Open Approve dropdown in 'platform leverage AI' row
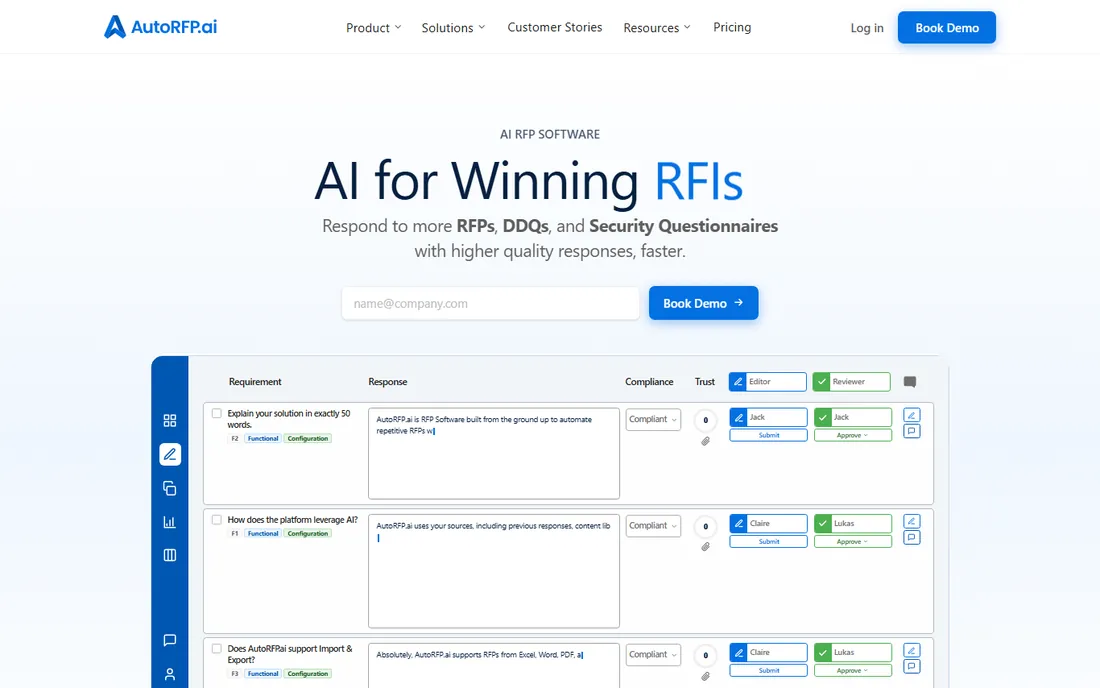The width and height of the screenshot is (1100, 688). click(x=852, y=542)
